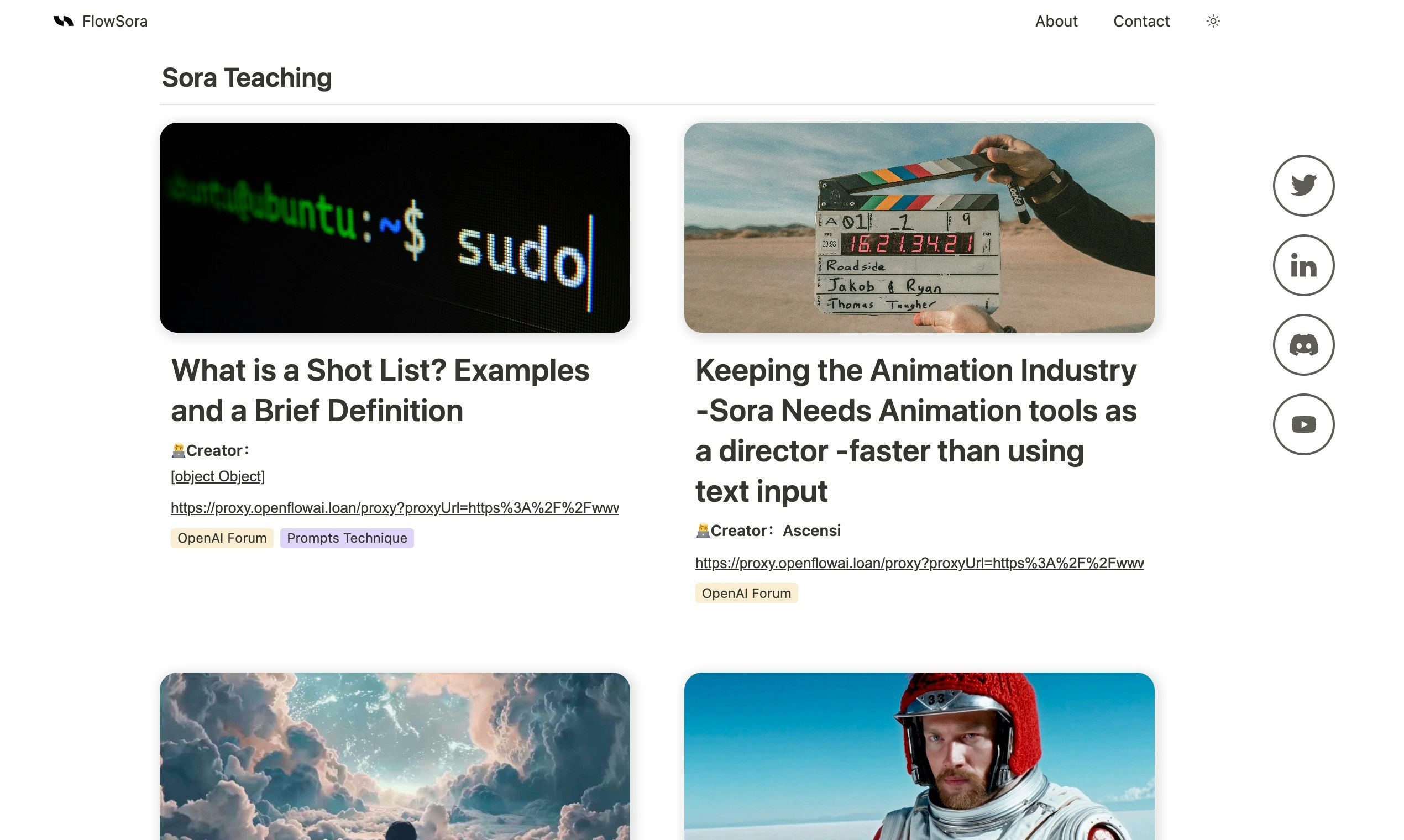Click proxy URL under Shot List article
The height and width of the screenshot is (840, 1404).
click(x=395, y=508)
